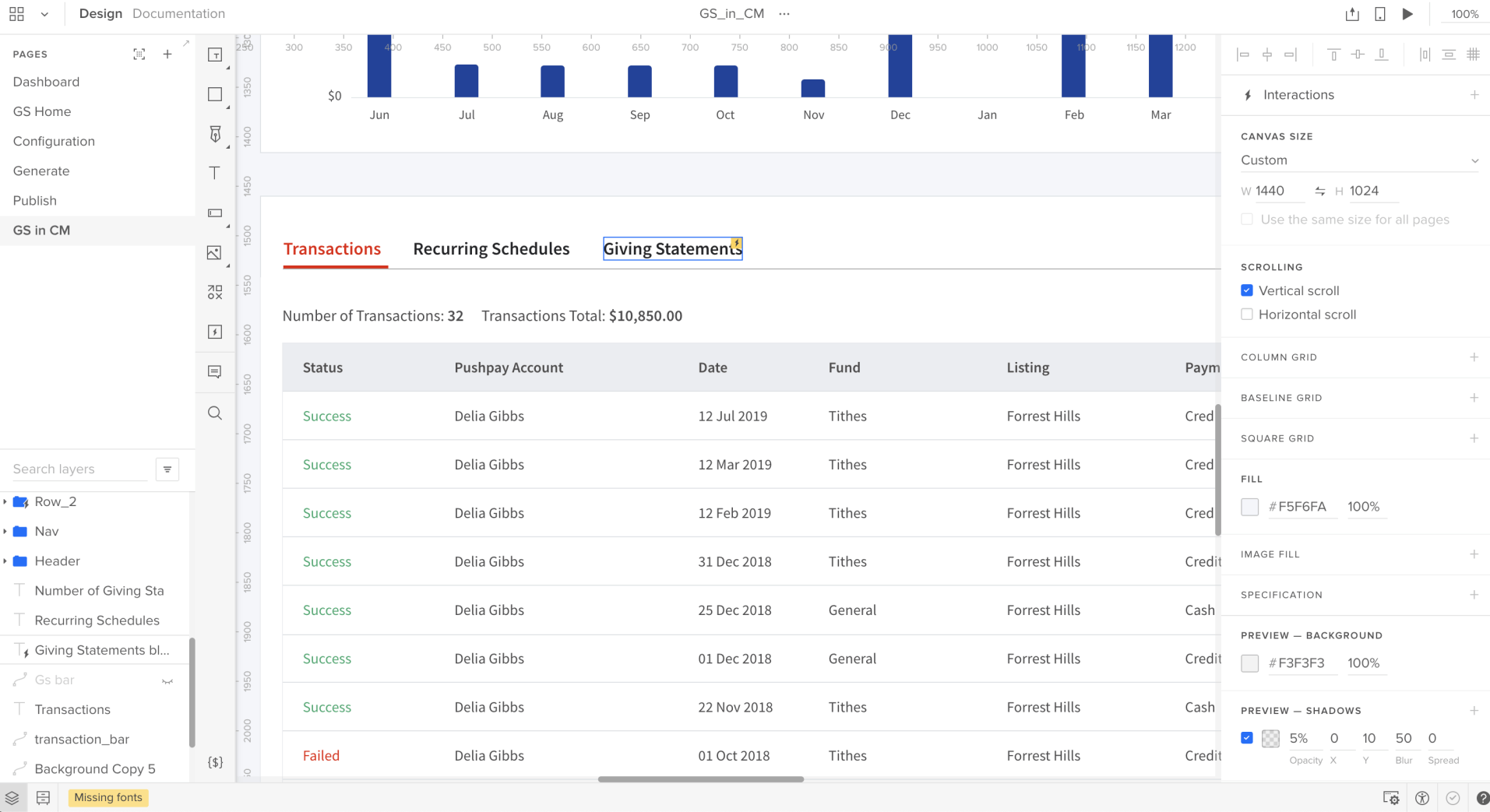Add a new page with plus icon
Viewport: 1490px width, 812px height.
[167, 54]
